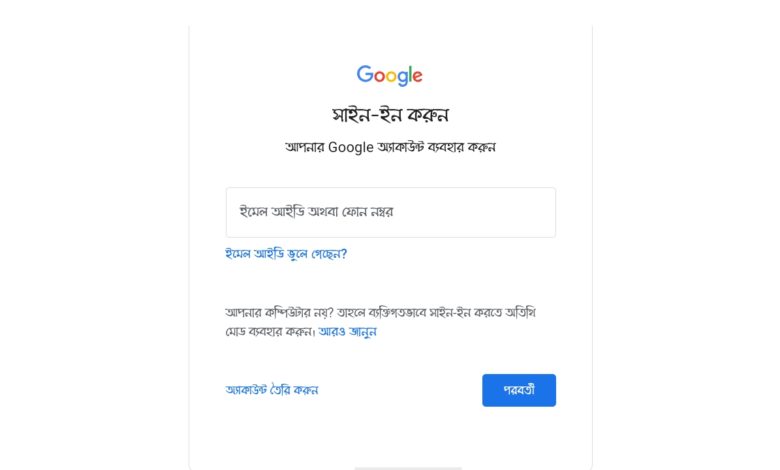
Task: Focus the ইমেল আইডি অথবা ফোন নম্বর field
Action: pos(390,212)
